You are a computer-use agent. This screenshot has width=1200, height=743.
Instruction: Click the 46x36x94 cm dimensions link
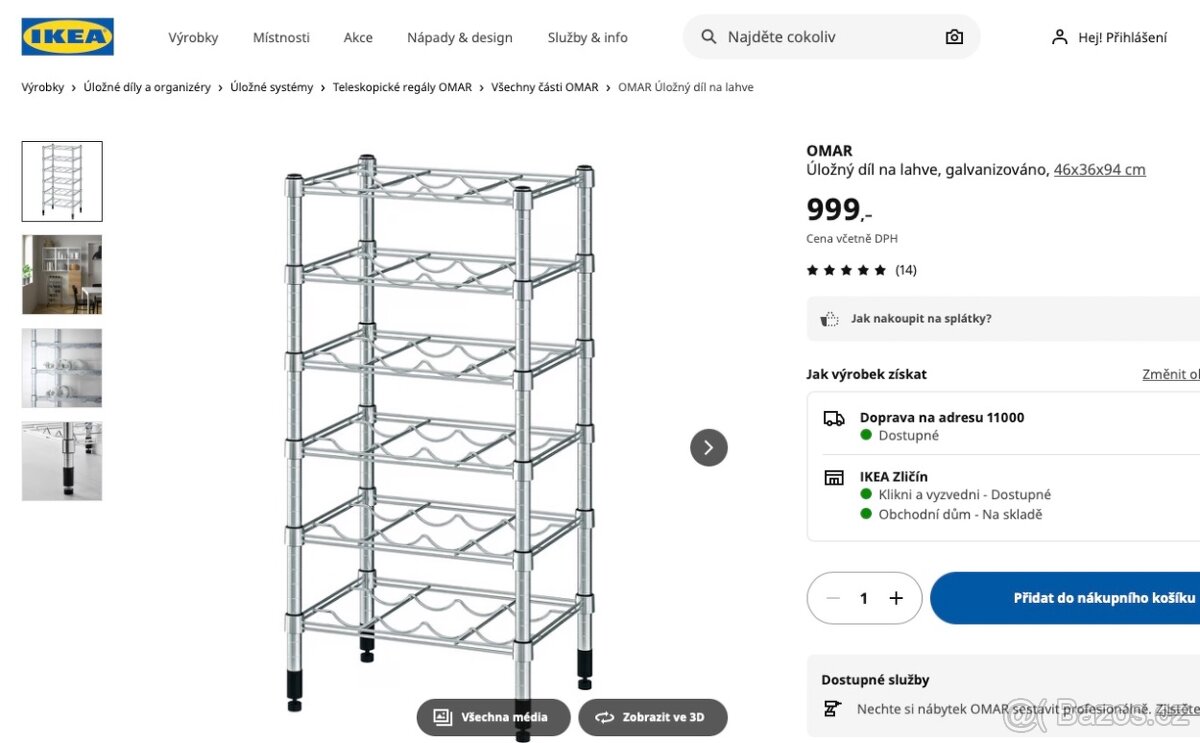[x=1099, y=169]
